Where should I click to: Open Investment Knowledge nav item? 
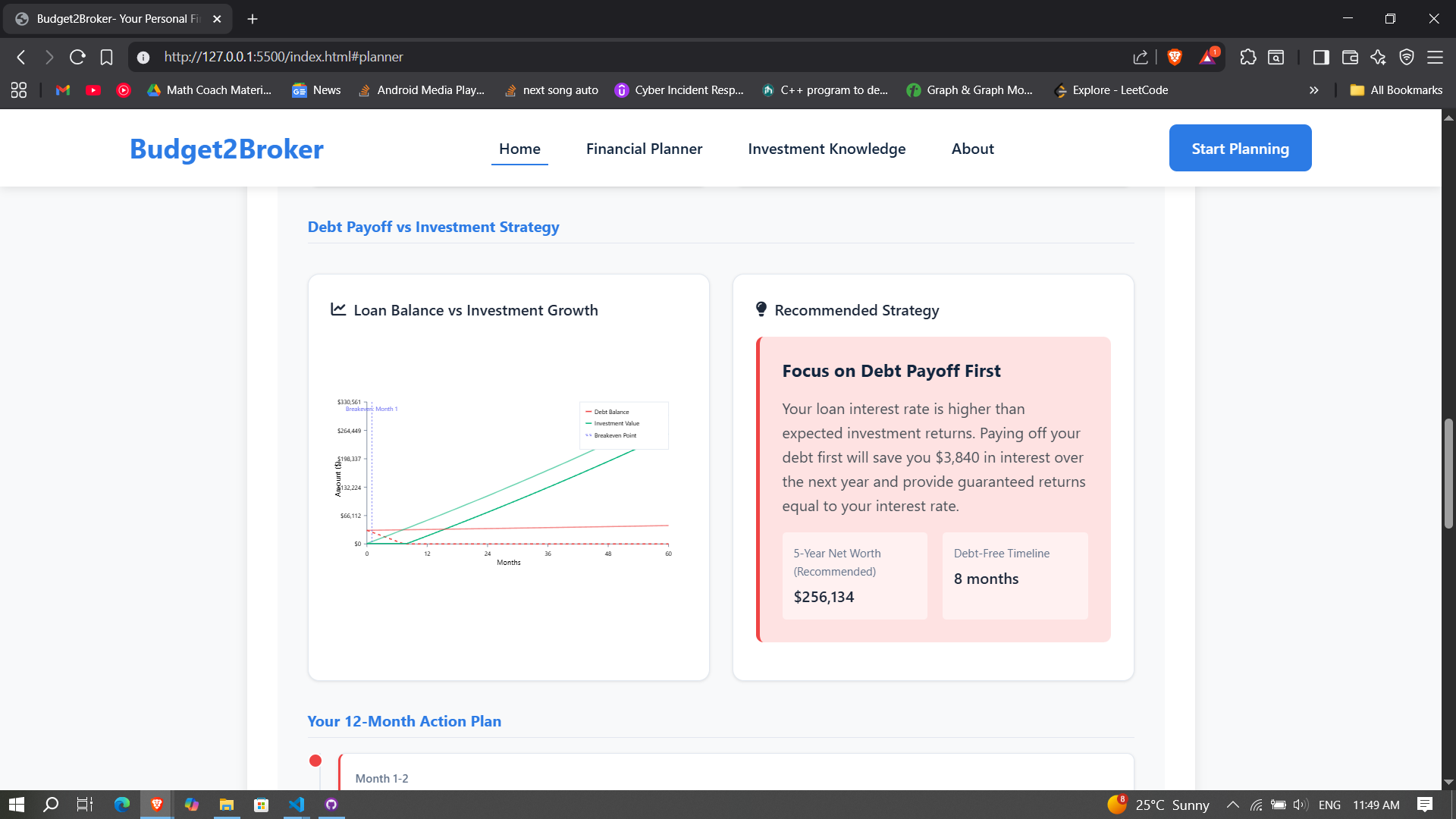[827, 149]
